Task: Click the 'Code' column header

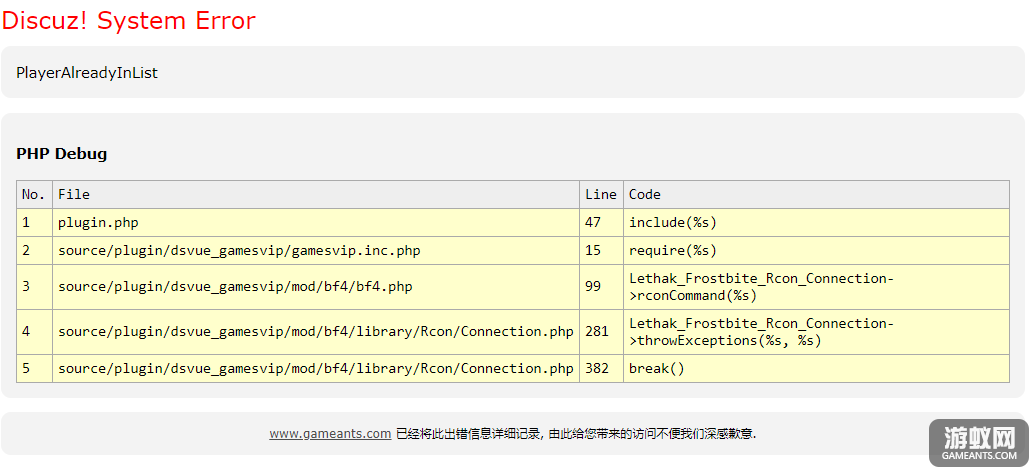Action: 816,194
